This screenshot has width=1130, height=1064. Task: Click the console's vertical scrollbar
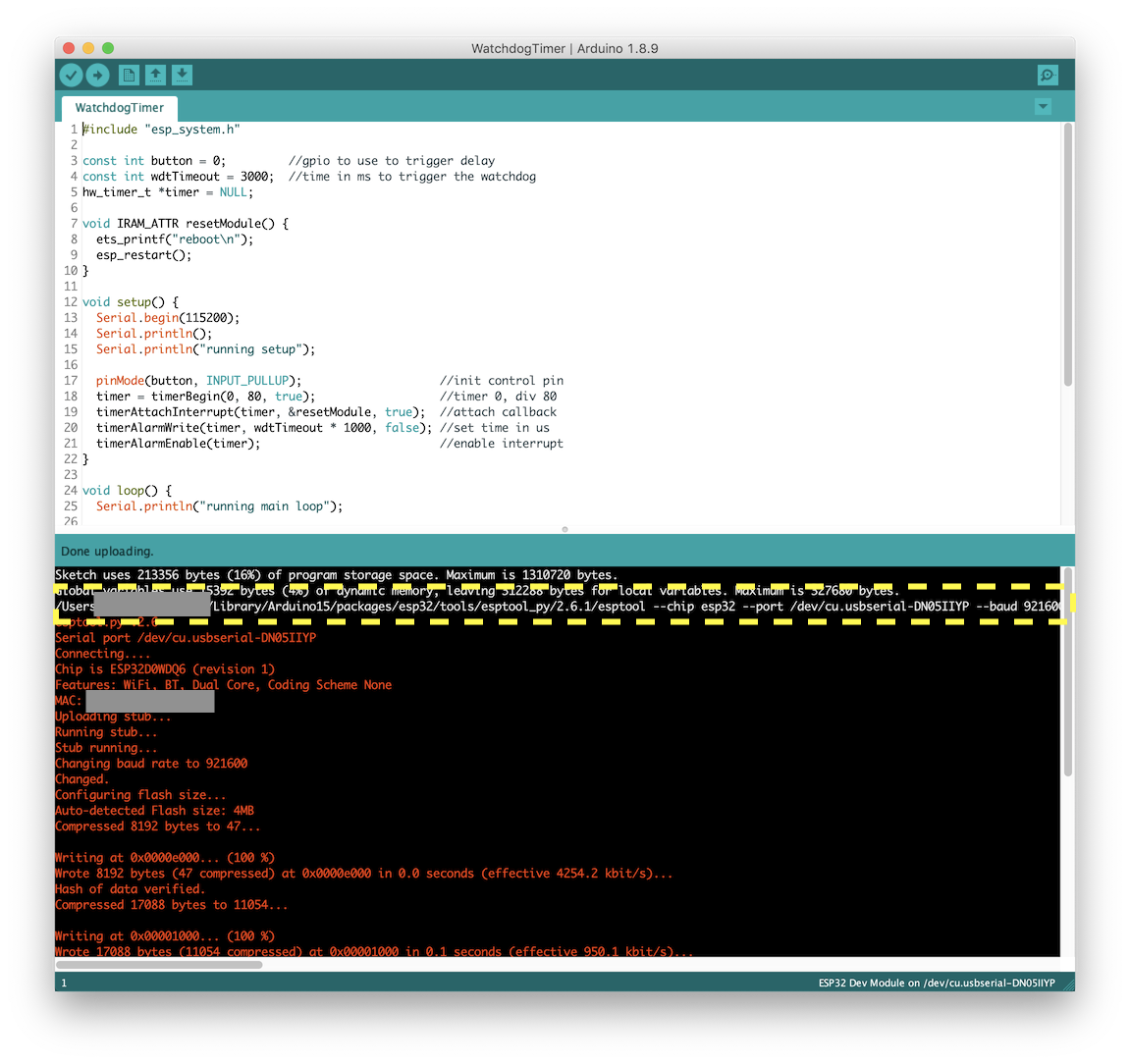click(1068, 672)
